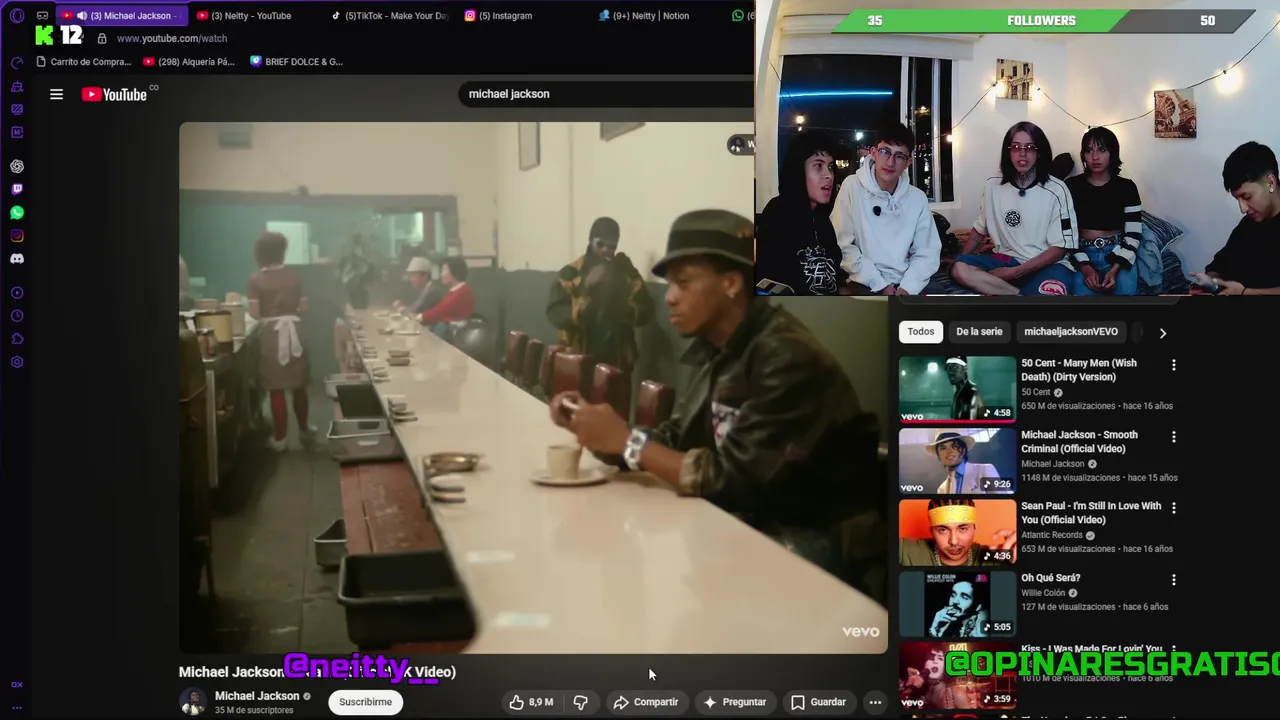Switch to the Michael Jackson browser tab
Screen dimensions: 1280x720
click(x=121, y=16)
